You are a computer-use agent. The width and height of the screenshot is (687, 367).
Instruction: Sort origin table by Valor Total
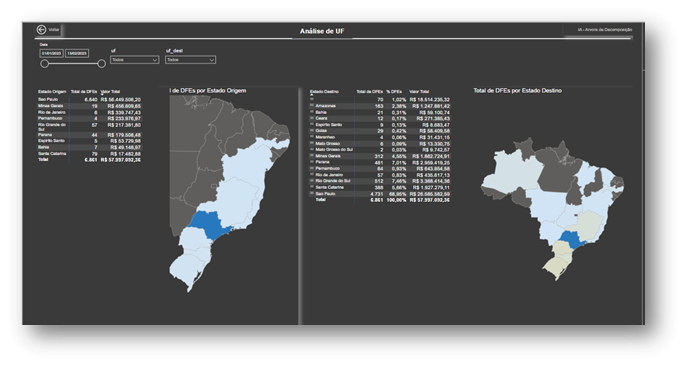[x=110, y=92]
